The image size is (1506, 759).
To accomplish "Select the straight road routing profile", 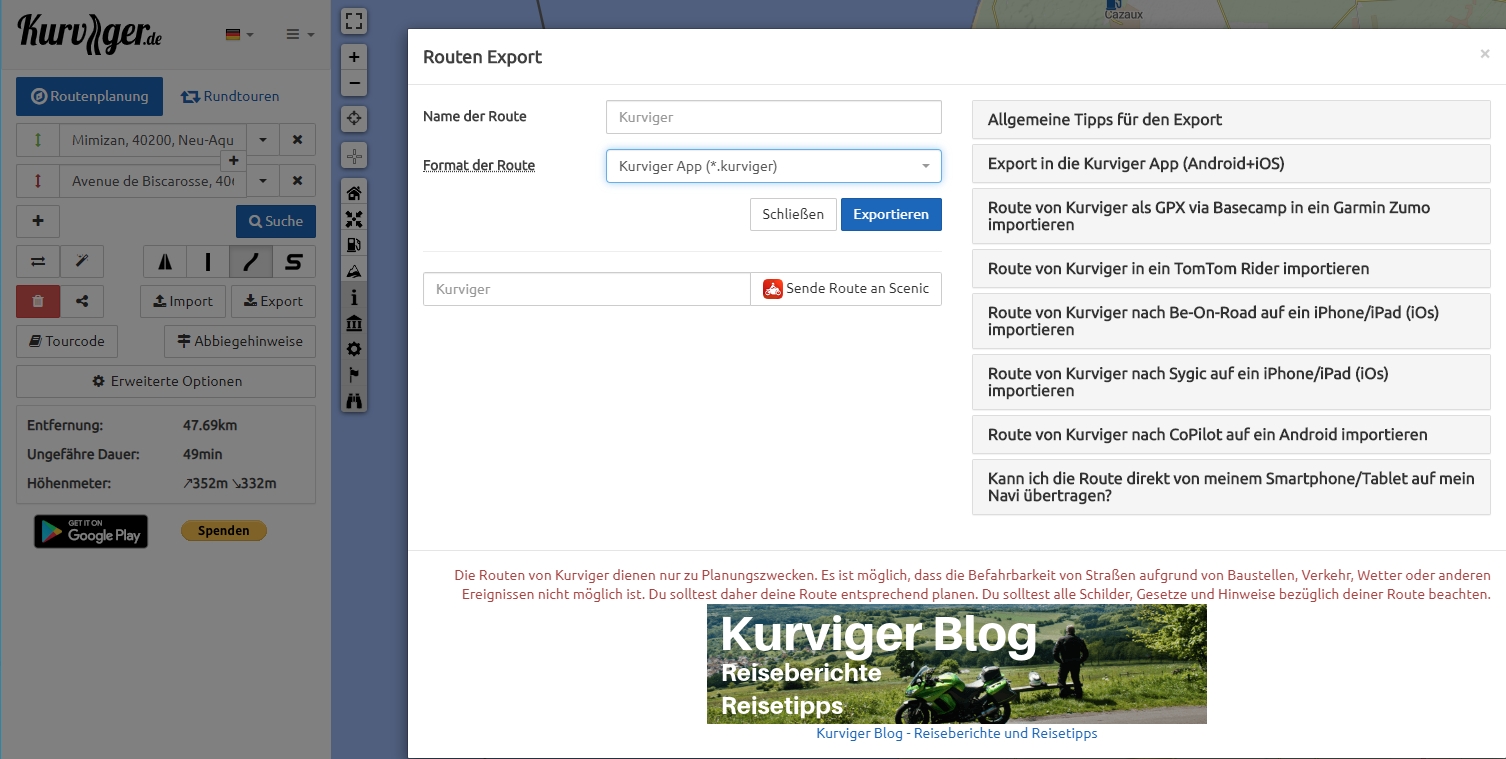I will tap(208, 261).
